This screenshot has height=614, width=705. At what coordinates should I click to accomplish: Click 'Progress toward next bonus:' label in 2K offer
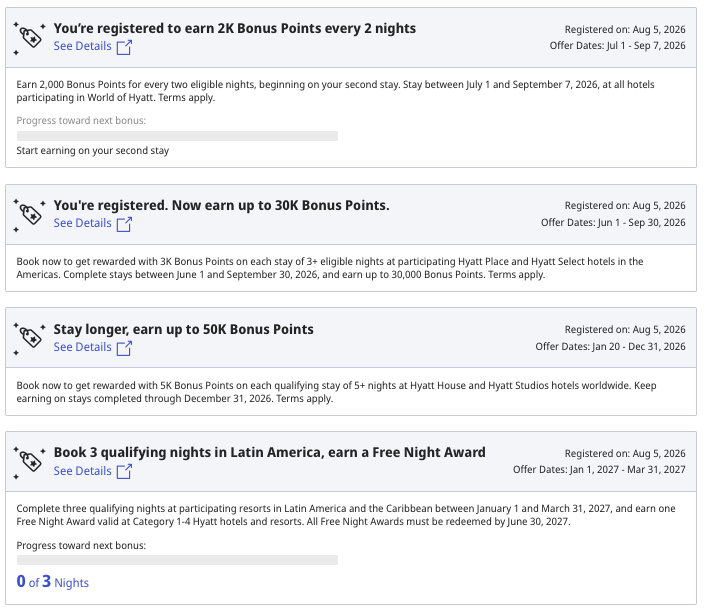click(81, 120)
